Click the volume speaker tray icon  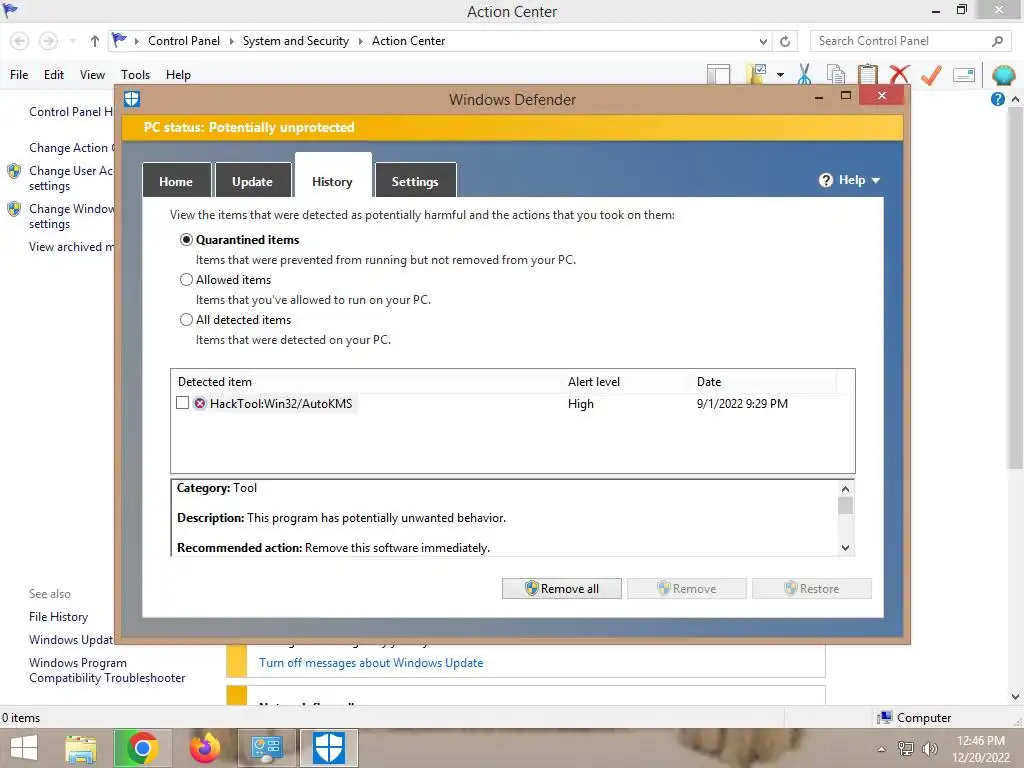pos(930,749)
